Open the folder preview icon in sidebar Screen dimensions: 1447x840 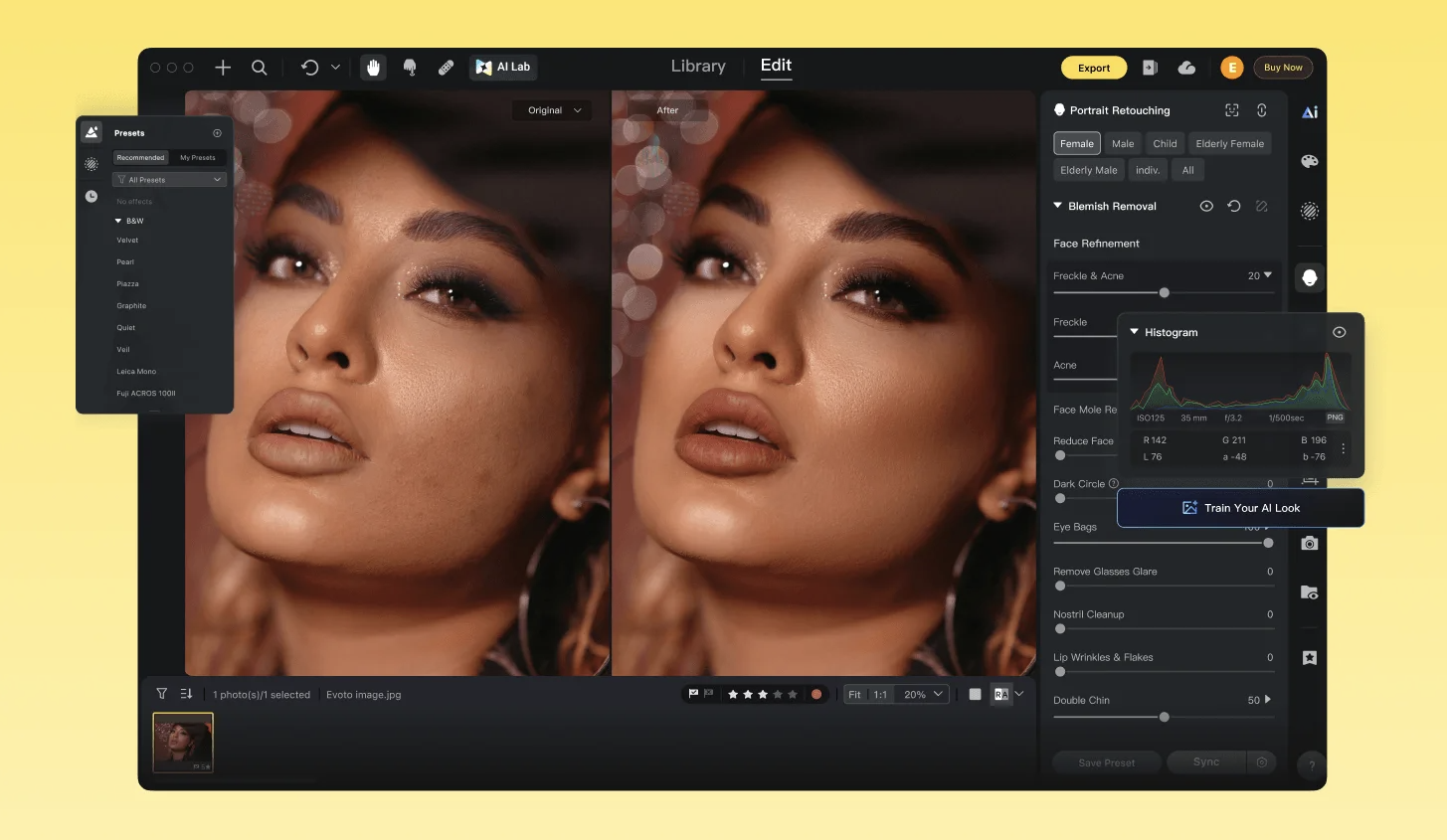click(1310, 592)
